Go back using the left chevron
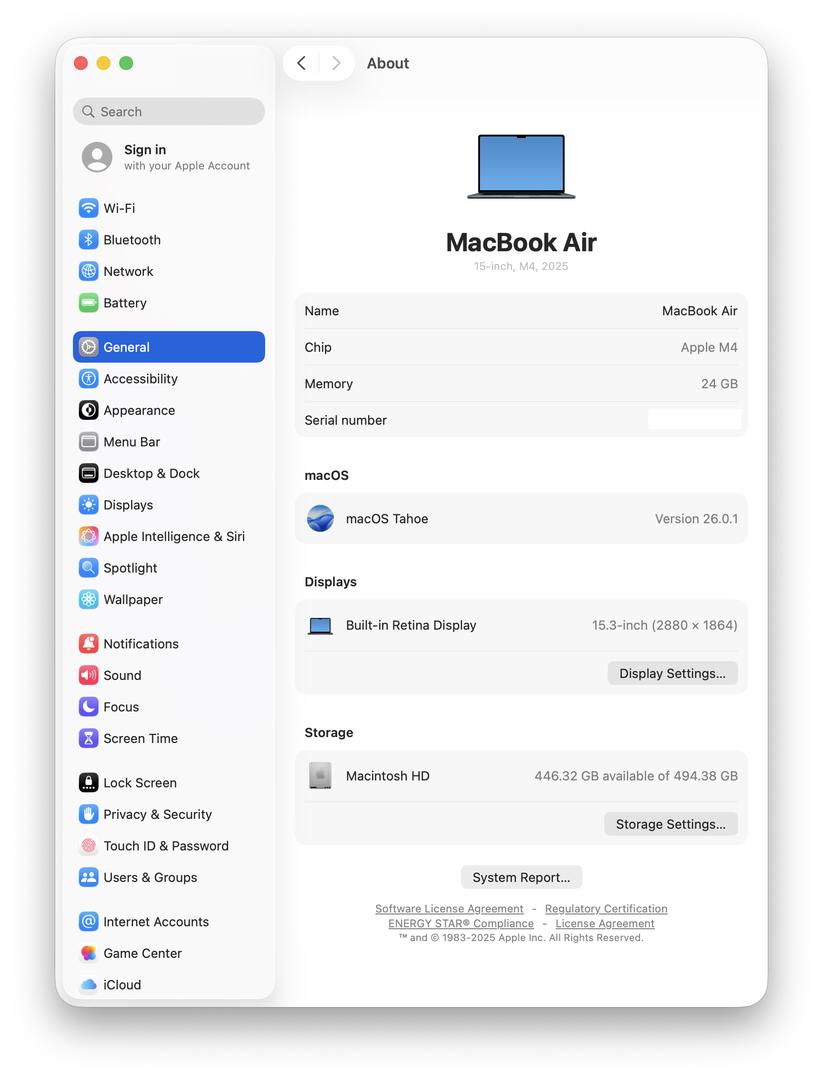Viewport: 823px width, 1080px height. 302,63
